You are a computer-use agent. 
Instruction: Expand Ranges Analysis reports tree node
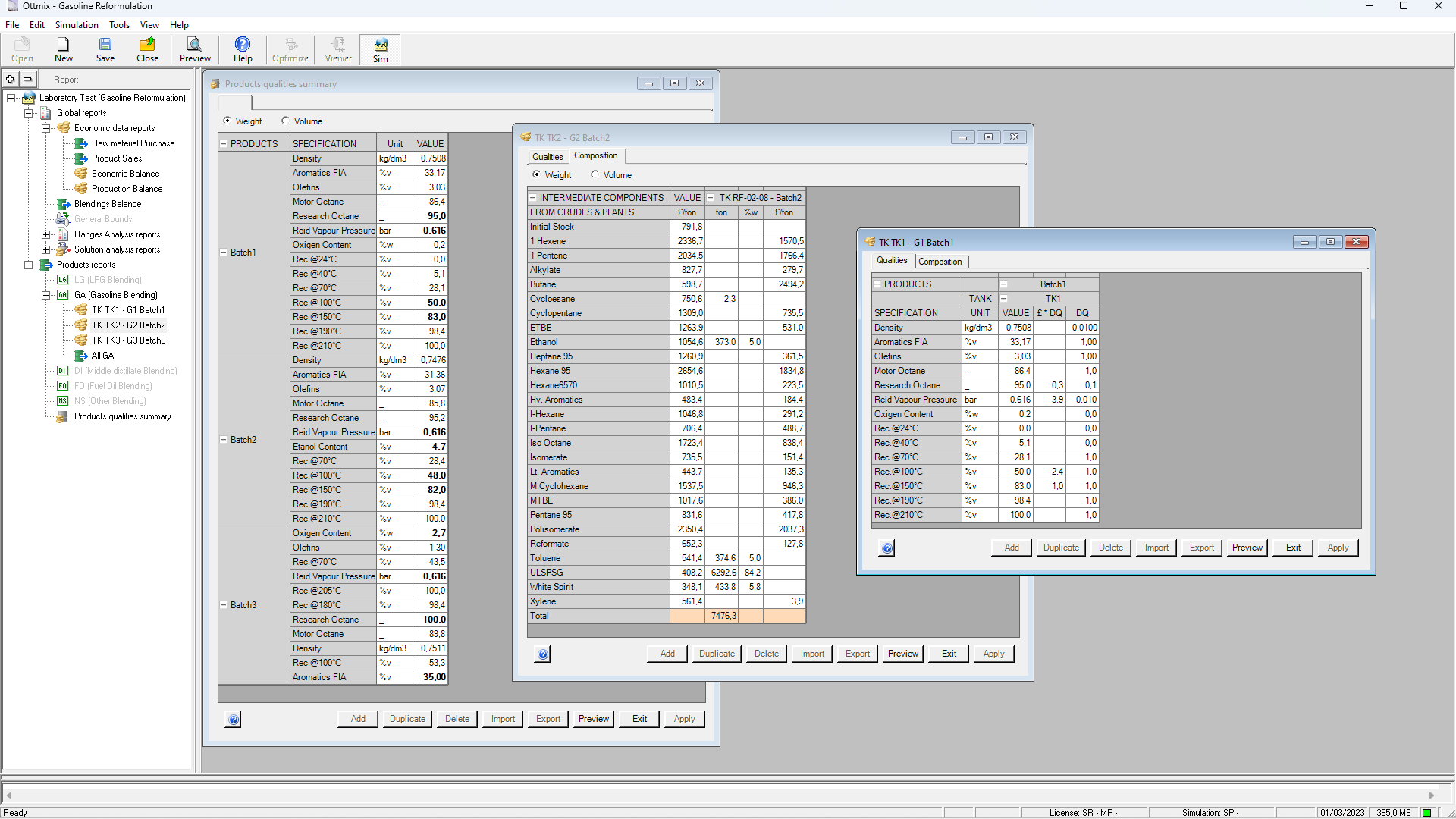[46, 234]
